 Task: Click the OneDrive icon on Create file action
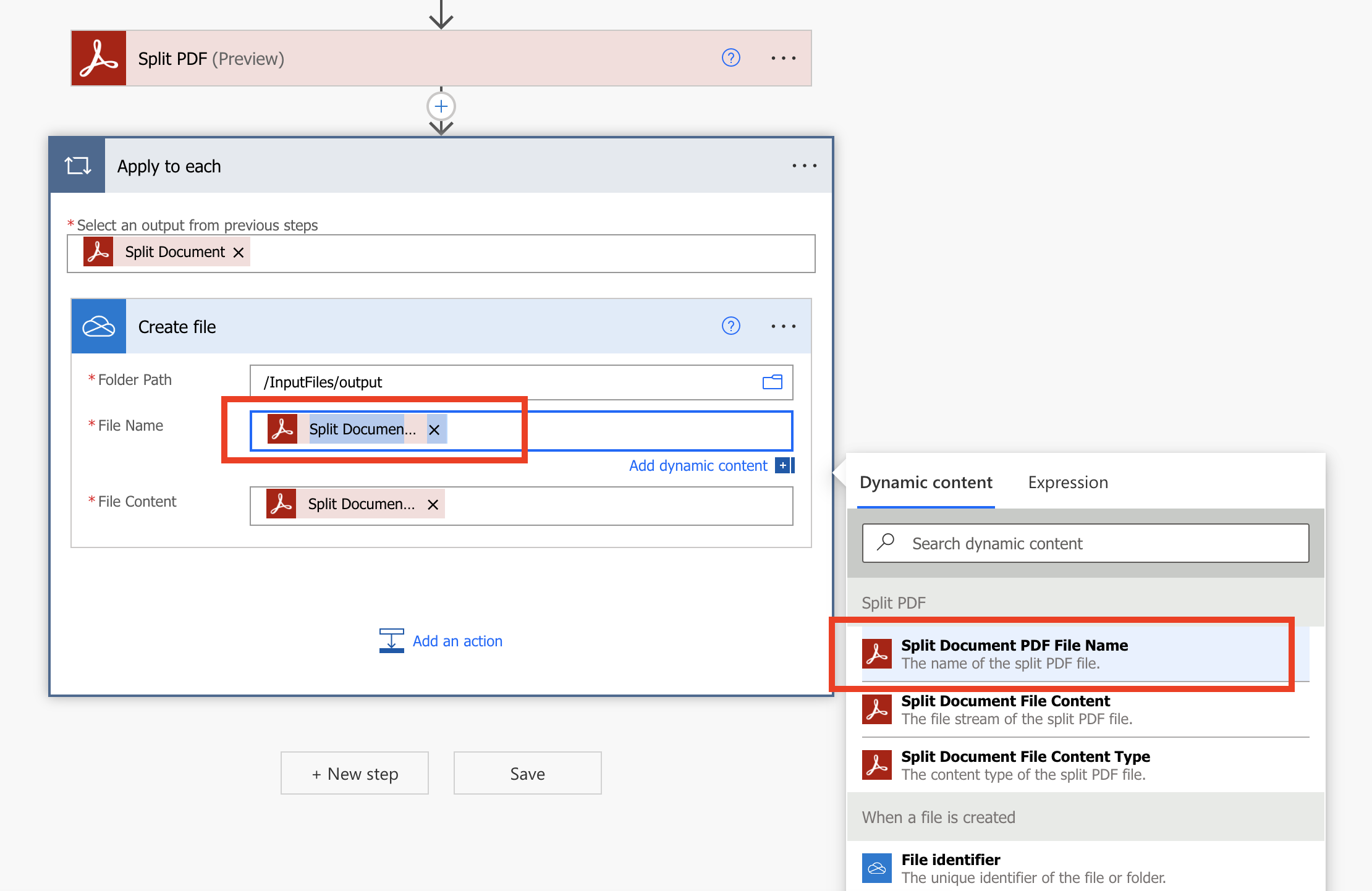click(x=98, y=326)
